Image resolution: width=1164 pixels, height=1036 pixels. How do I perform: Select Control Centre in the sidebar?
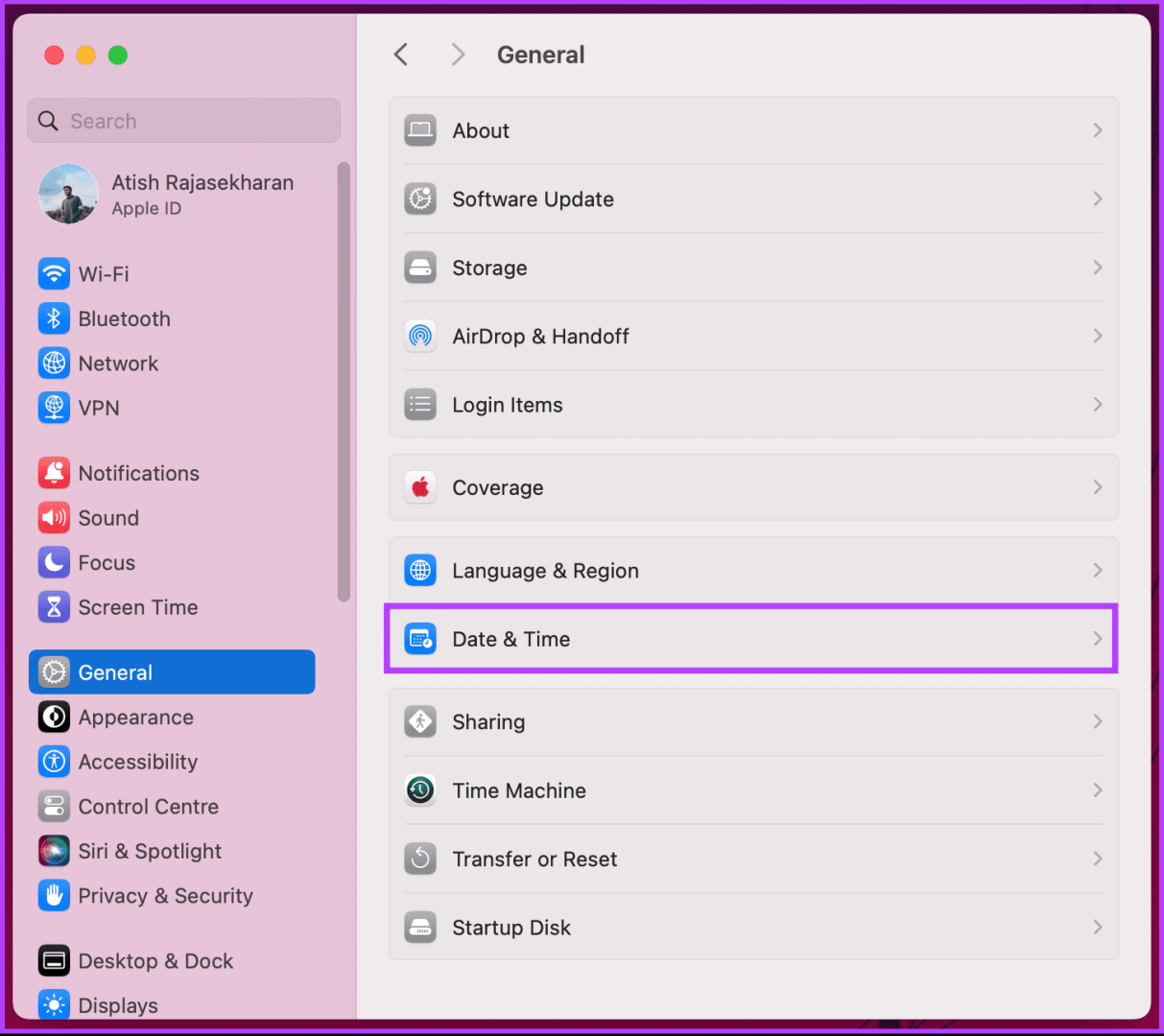click(148, 807)
